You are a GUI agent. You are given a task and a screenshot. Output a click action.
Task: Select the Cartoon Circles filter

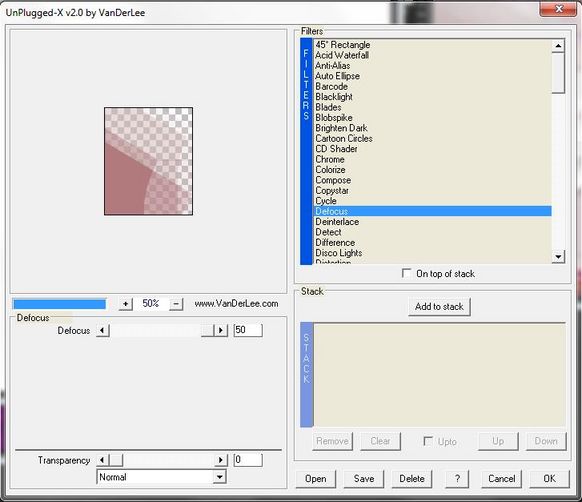432,138
